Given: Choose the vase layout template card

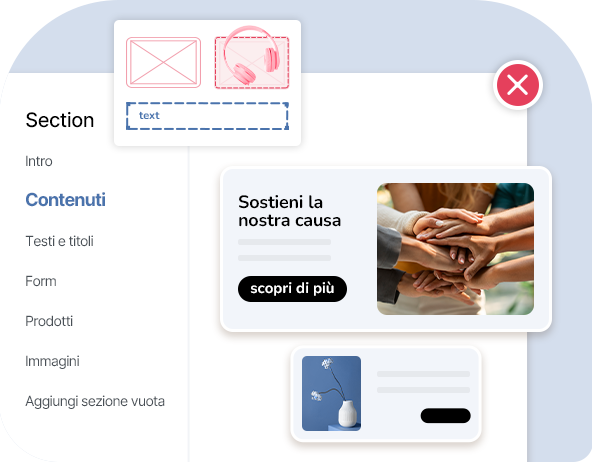Looking at the screenshot, I should (386, 394).
